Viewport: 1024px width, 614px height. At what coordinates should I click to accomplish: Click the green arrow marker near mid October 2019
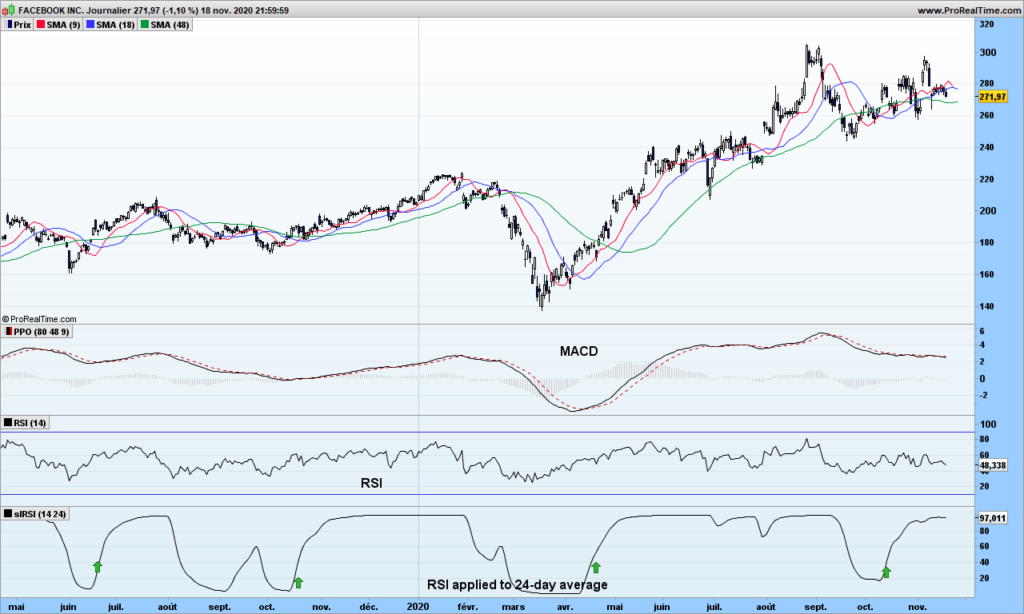point(298,583)
